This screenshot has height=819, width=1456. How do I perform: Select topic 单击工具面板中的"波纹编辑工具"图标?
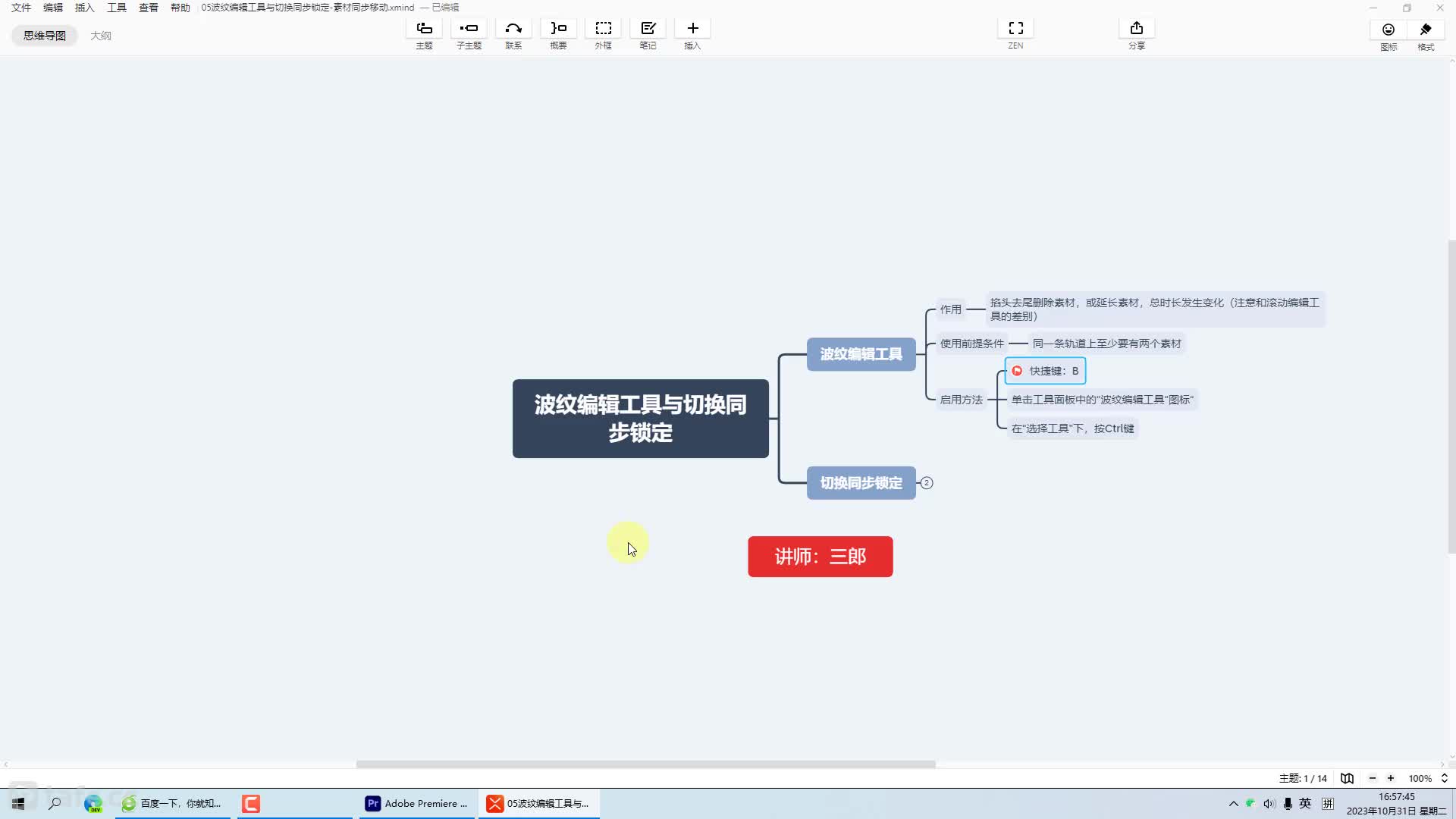pos(1103,400)
